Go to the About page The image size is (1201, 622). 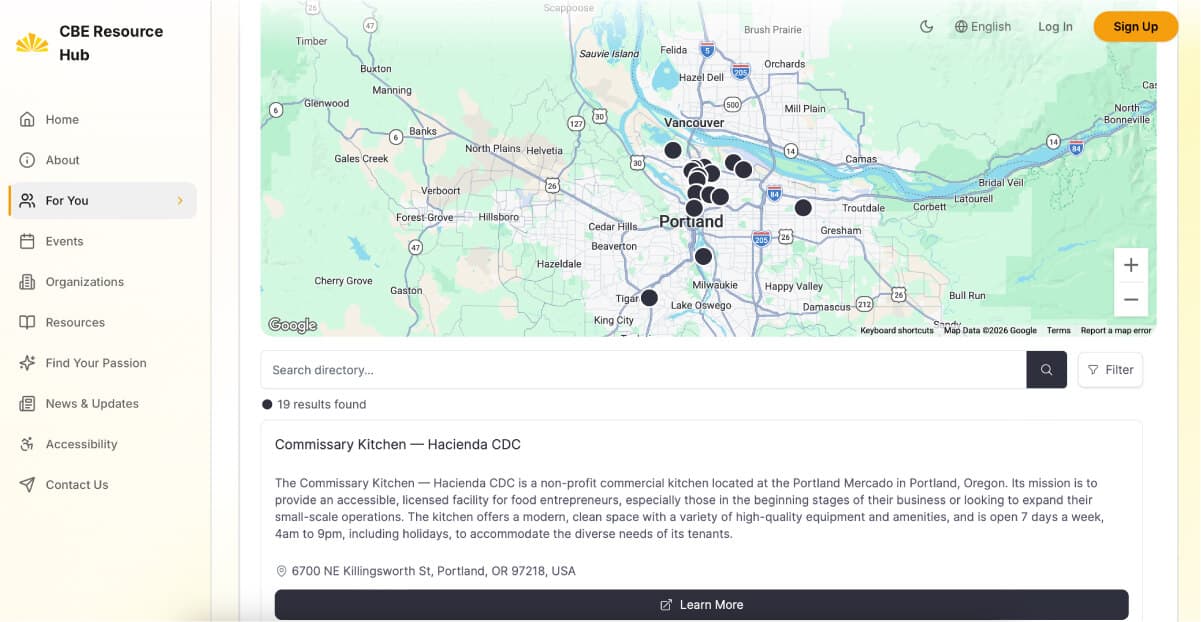coord(62,160)
